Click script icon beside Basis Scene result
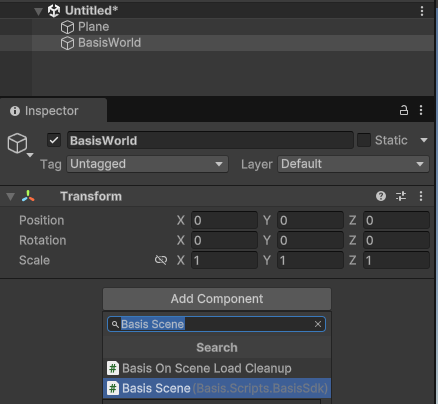The width and height of the screenshot is (438, 404). (x=113, y=388)
